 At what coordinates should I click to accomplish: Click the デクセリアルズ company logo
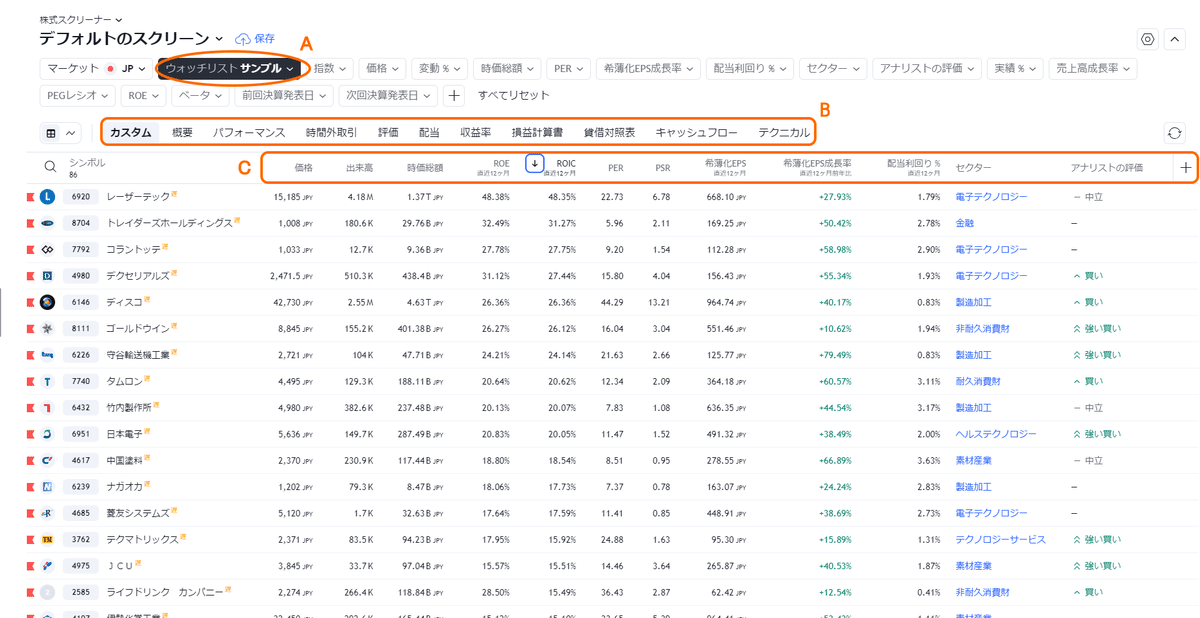point(47,276)
